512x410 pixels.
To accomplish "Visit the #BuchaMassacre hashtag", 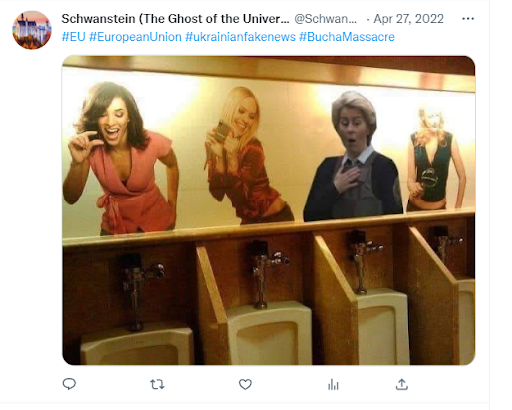I will 347,37.
